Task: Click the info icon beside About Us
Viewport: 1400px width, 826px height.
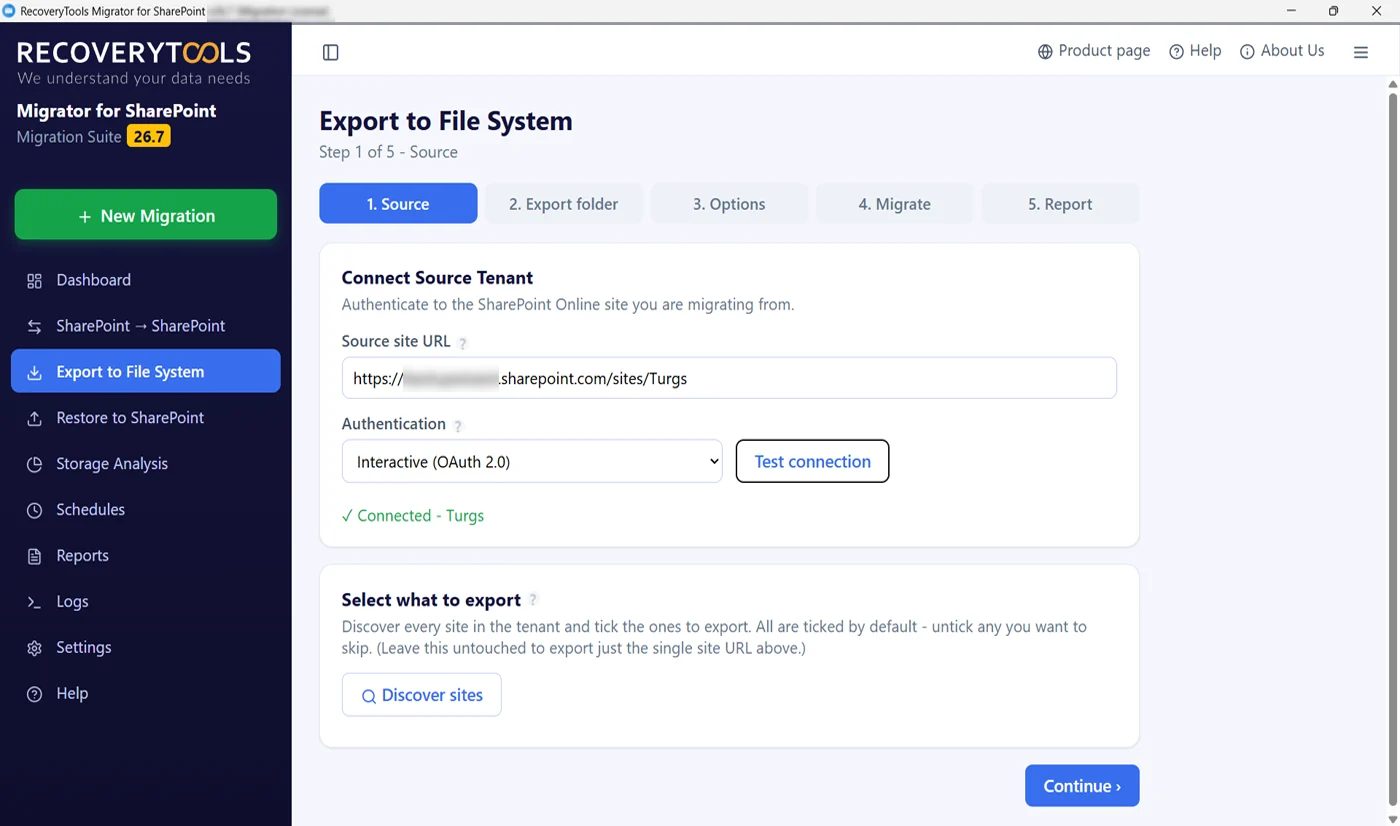Action: (1247, 52)
